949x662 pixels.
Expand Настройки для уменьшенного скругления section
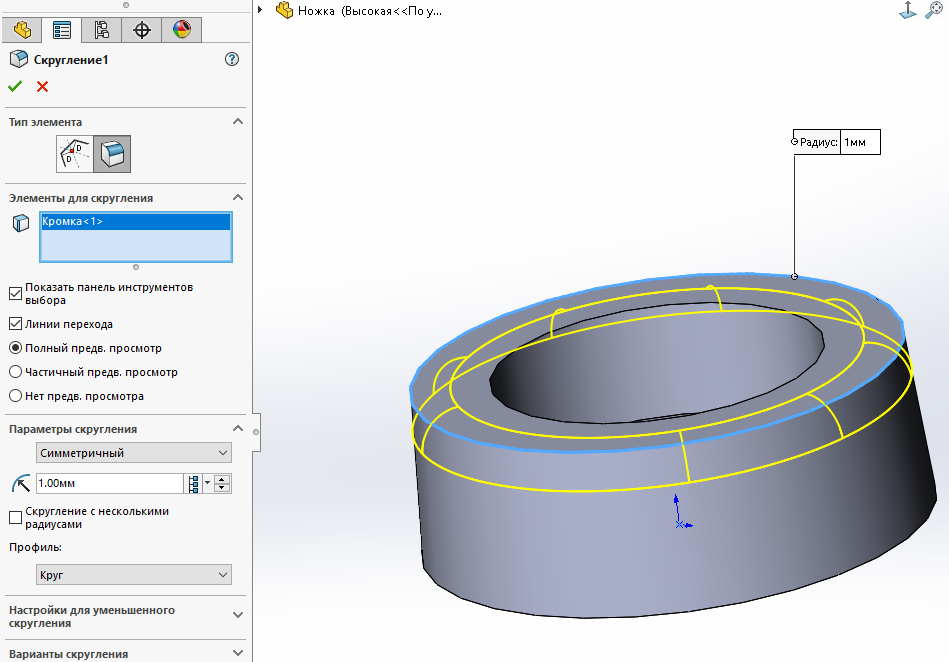tap(237, 616)
